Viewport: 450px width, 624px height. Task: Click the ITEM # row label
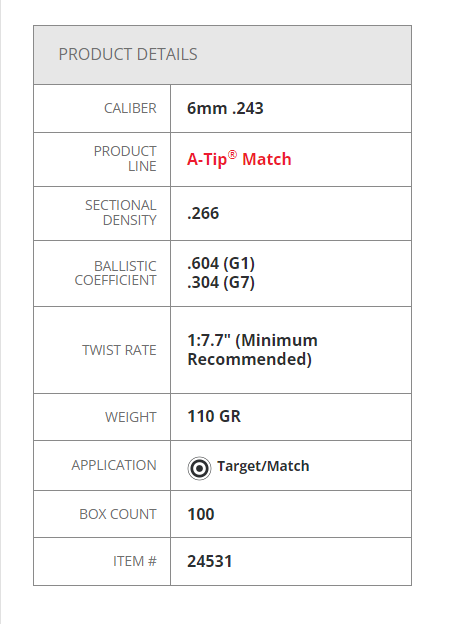[134, 561]
